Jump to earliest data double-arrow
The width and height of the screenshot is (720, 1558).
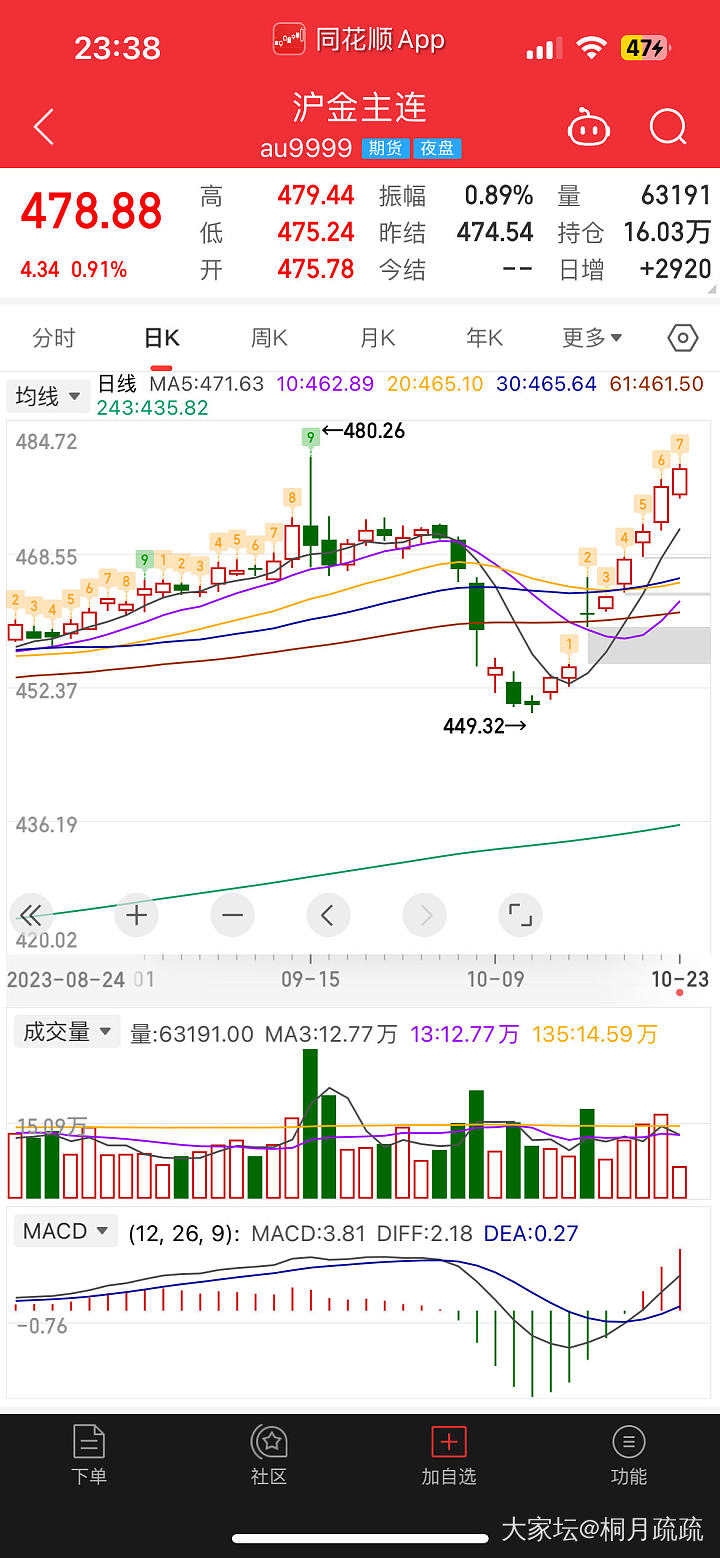(x=31, y=914)
